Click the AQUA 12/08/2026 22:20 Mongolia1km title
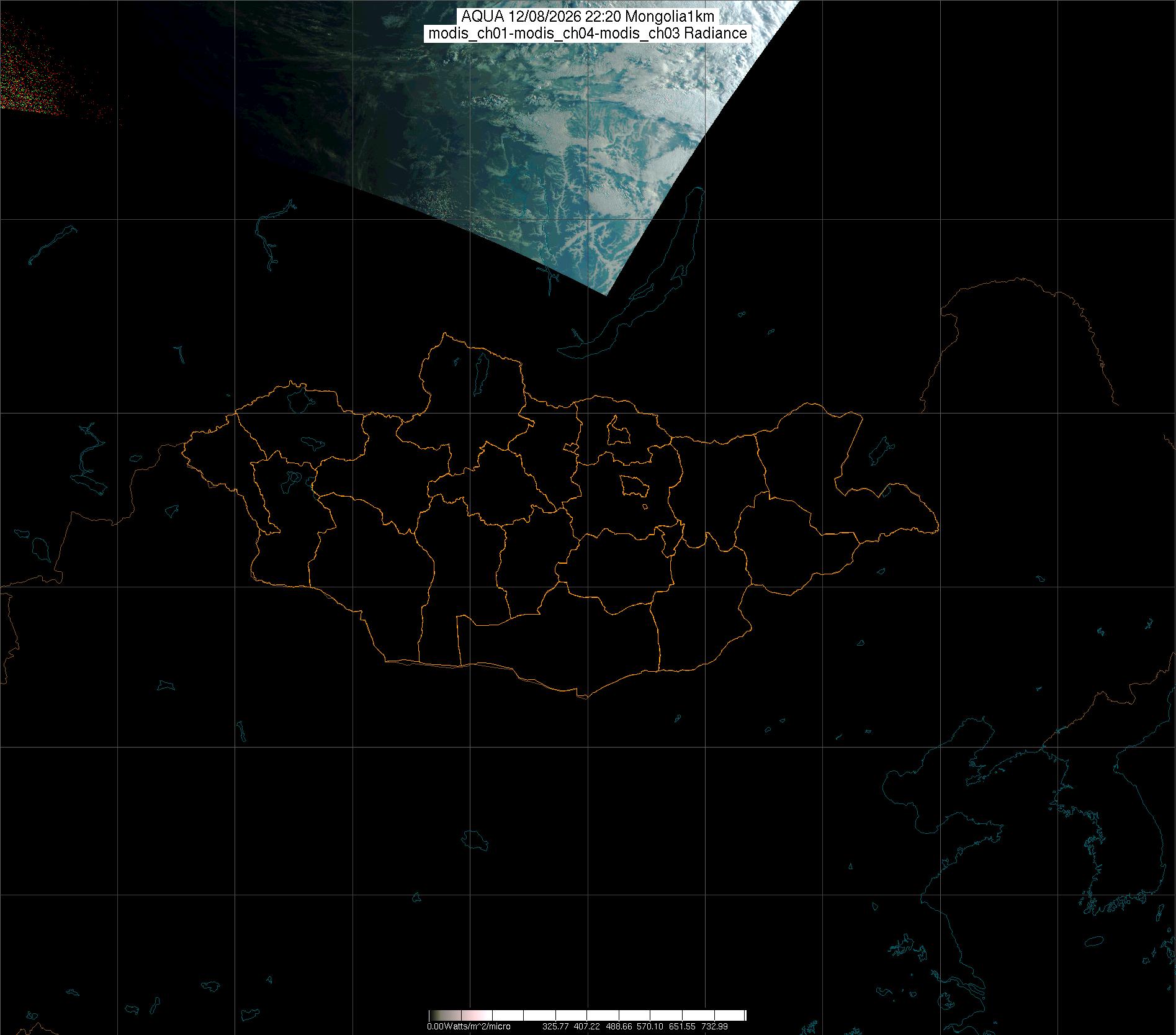The image size is (1176, 1035). click(588, 17)
